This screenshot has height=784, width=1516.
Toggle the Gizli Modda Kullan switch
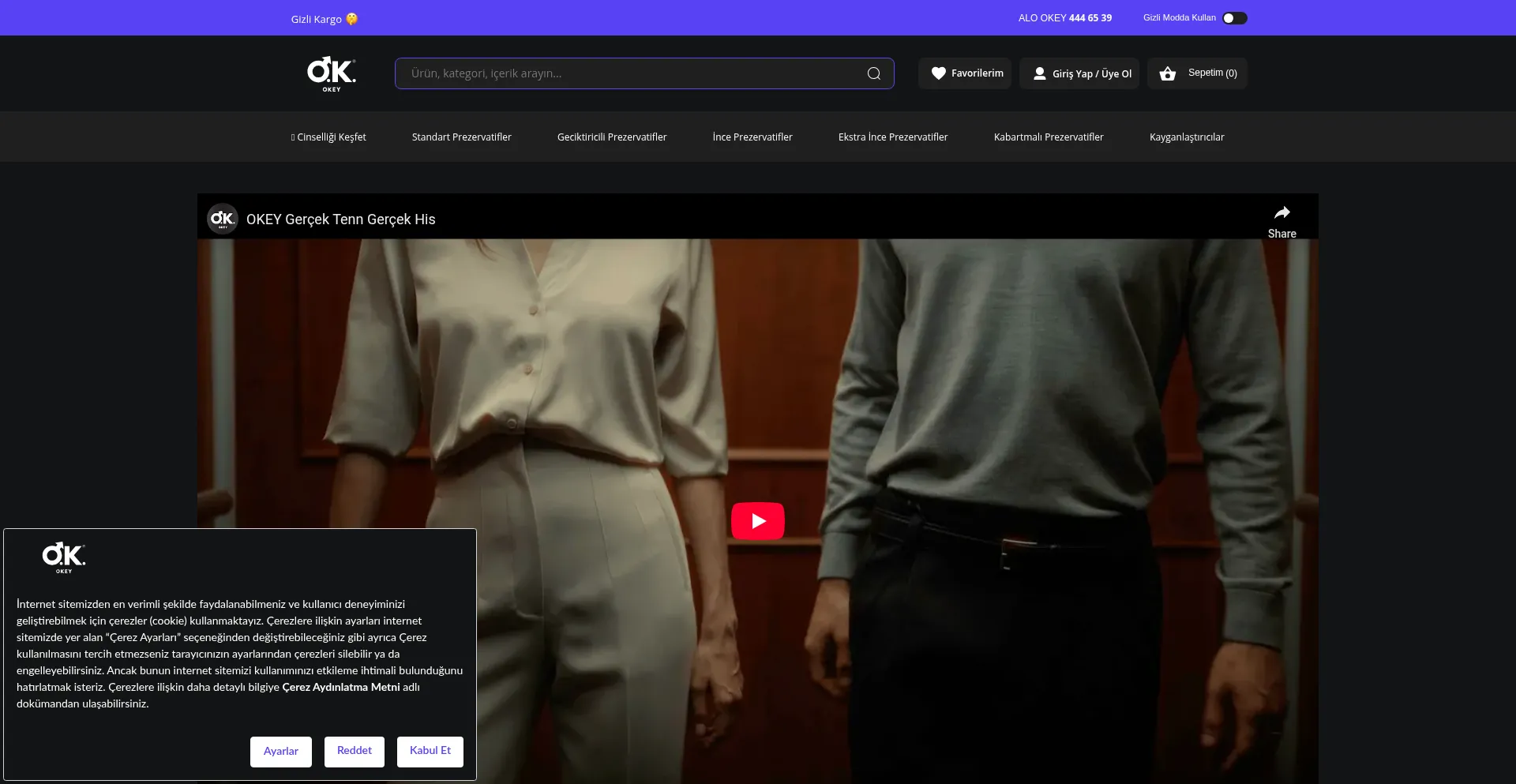[x=1234, y=18]
